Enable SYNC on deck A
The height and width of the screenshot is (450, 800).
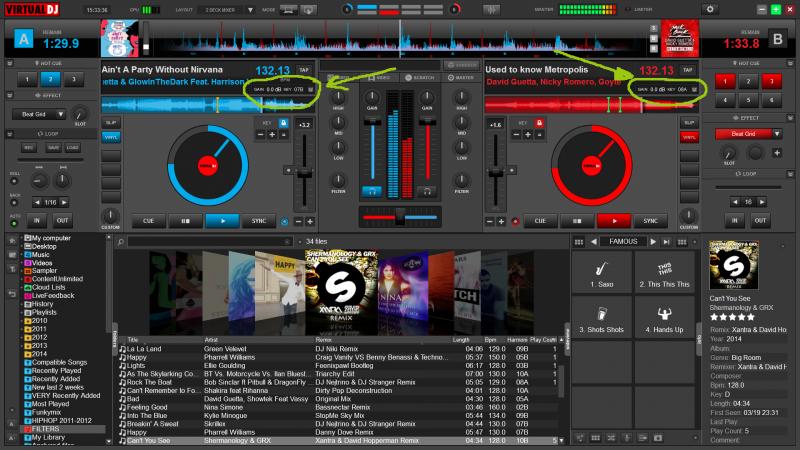[259, 221]
